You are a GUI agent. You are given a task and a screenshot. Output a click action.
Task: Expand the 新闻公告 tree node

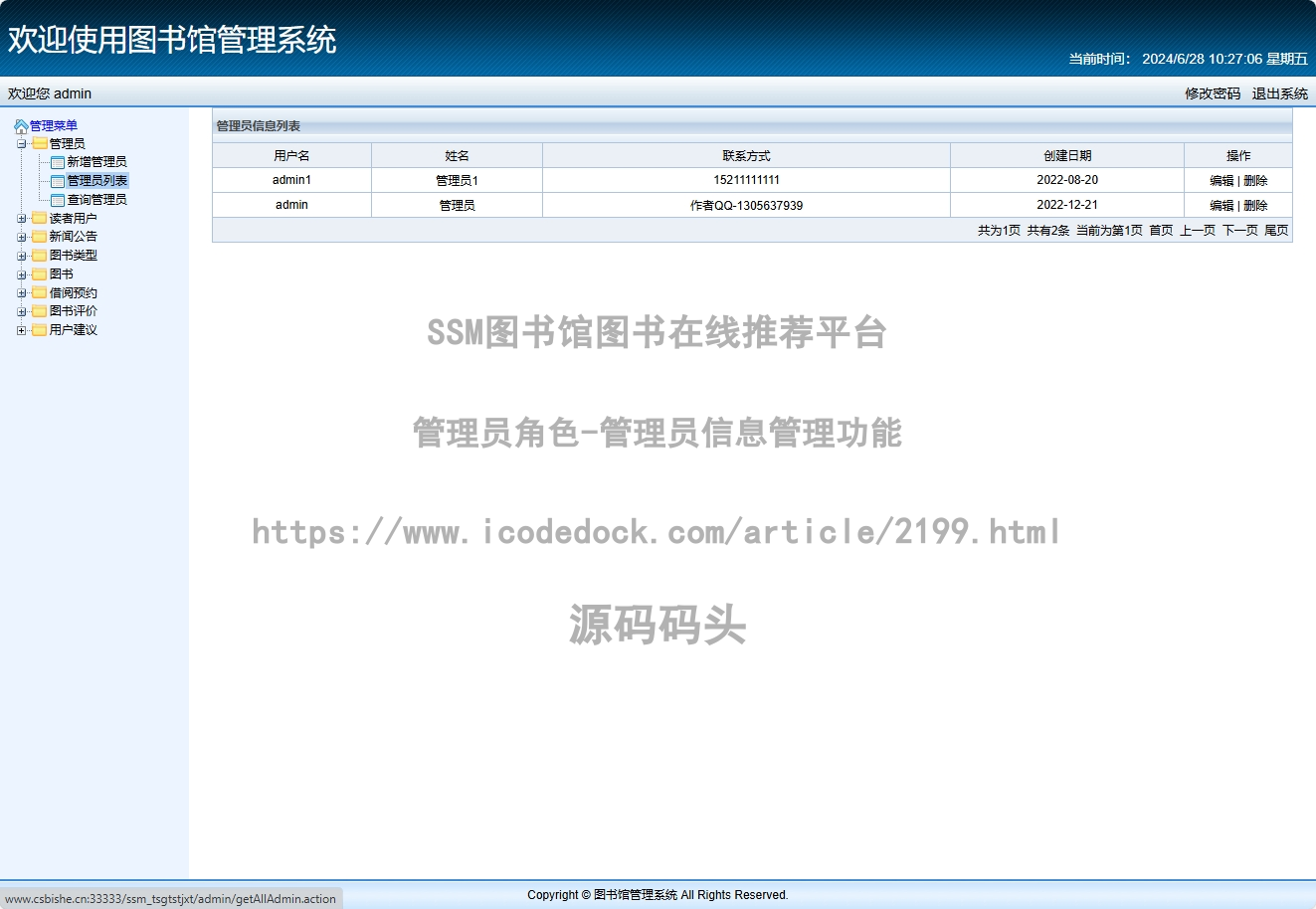coord(22,237)
